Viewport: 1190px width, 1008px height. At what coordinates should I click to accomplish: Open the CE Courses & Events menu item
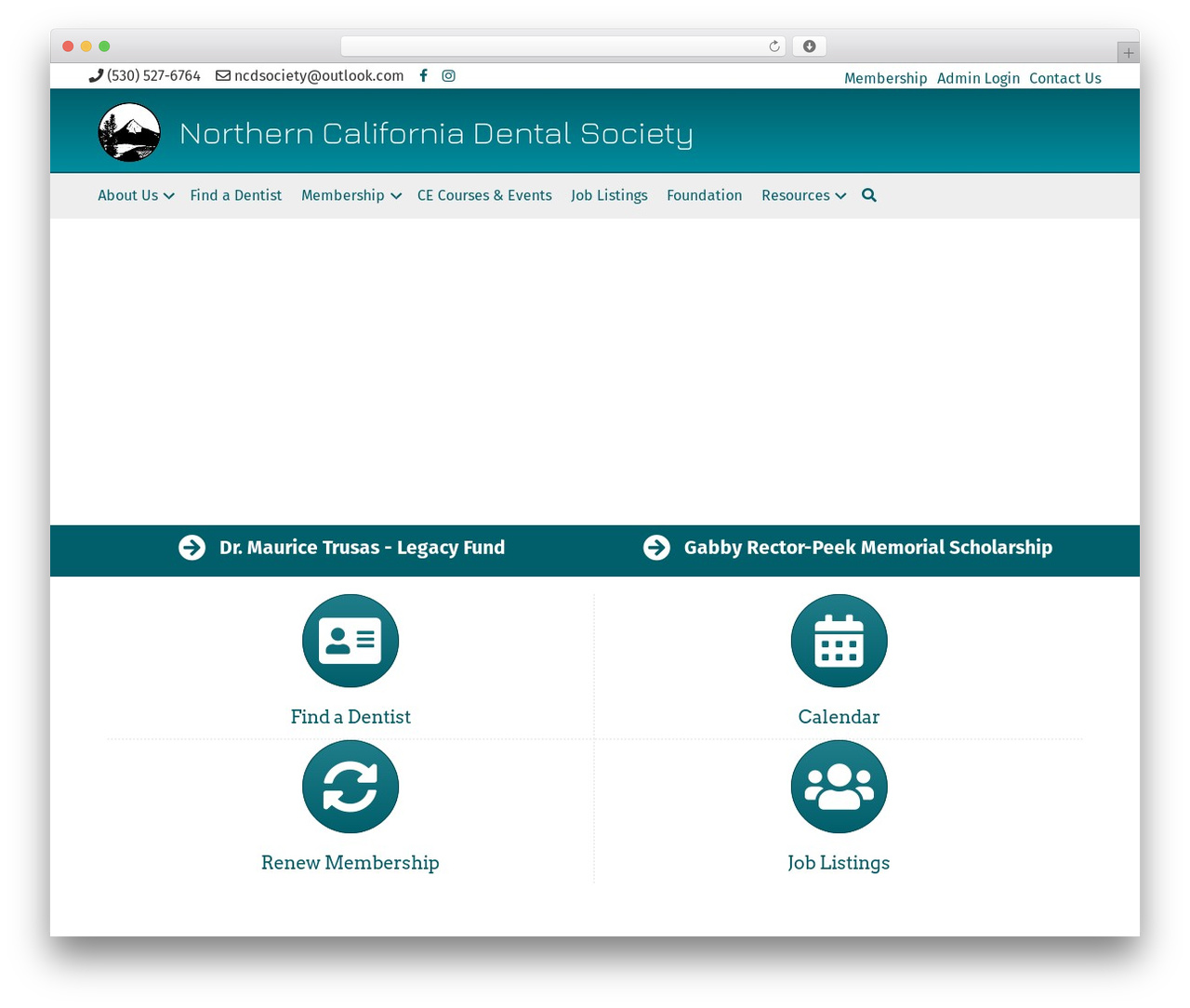(484, 195)
